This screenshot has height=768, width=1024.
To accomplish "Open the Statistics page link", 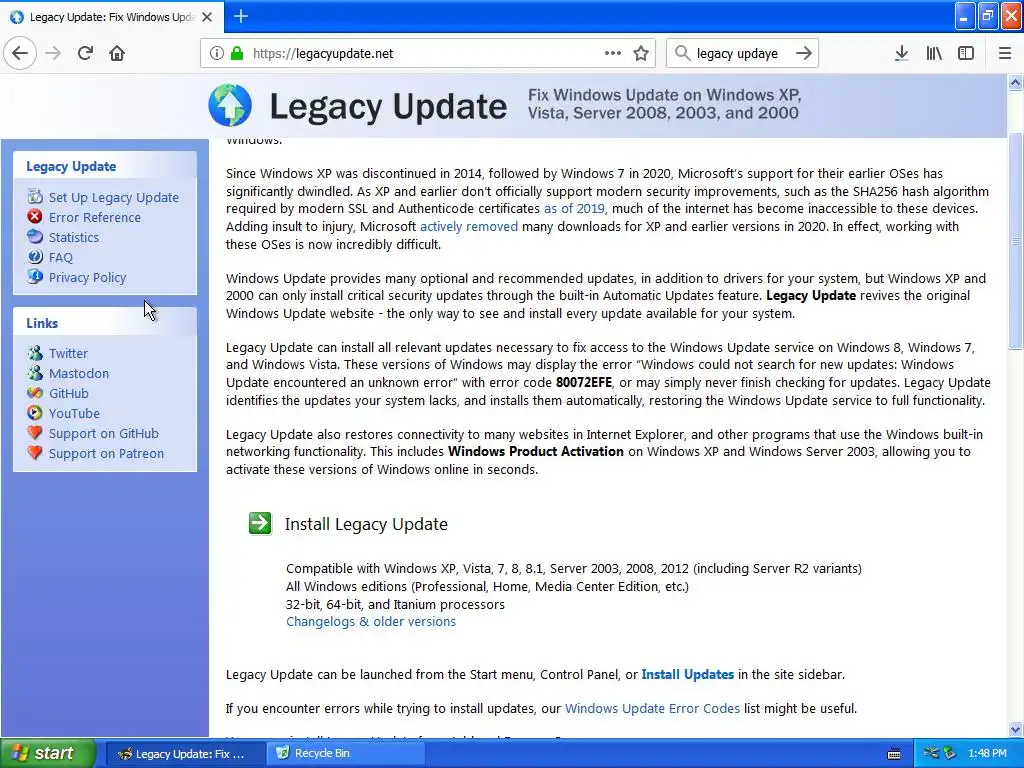I will click(74, 238).
